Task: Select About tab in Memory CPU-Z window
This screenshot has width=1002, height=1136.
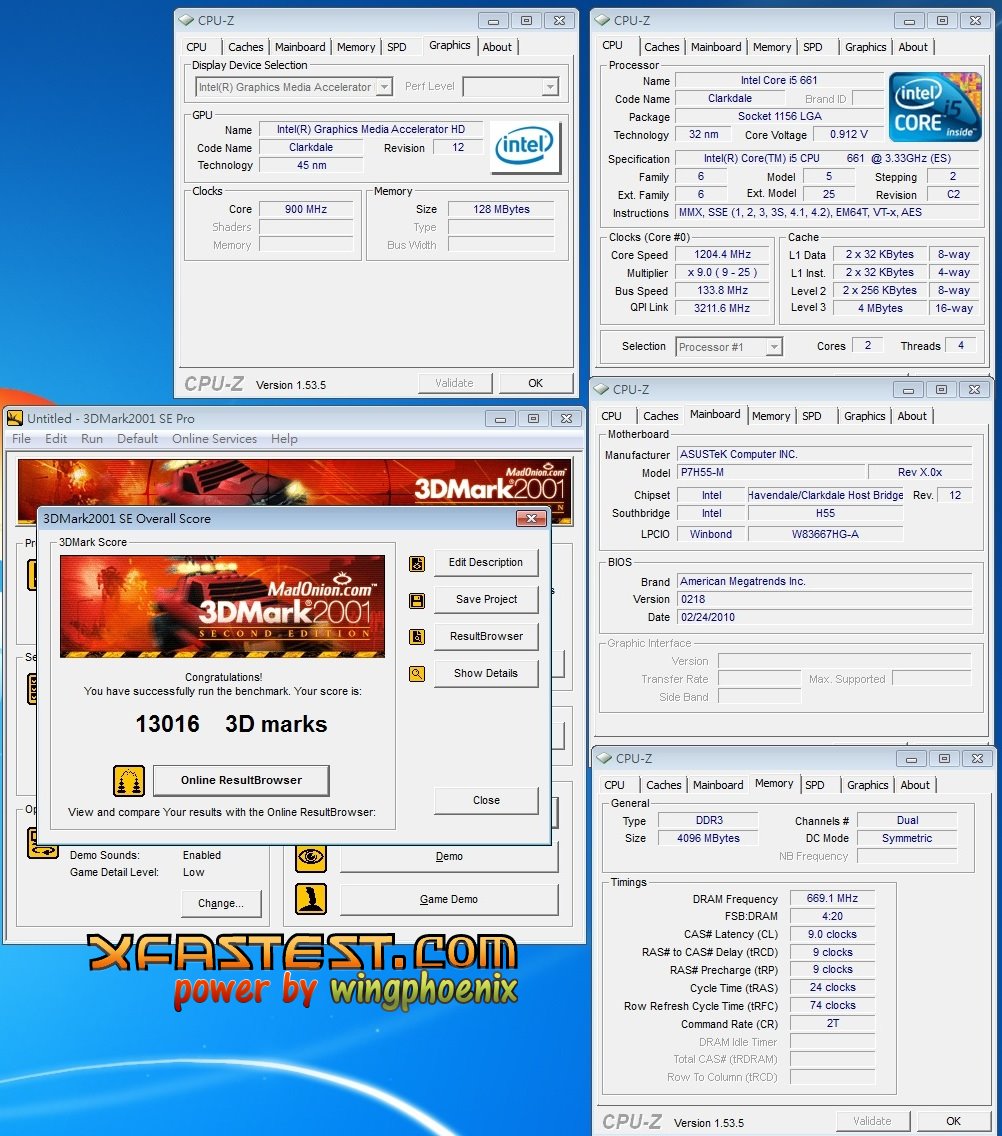Action: pos(915,785)
